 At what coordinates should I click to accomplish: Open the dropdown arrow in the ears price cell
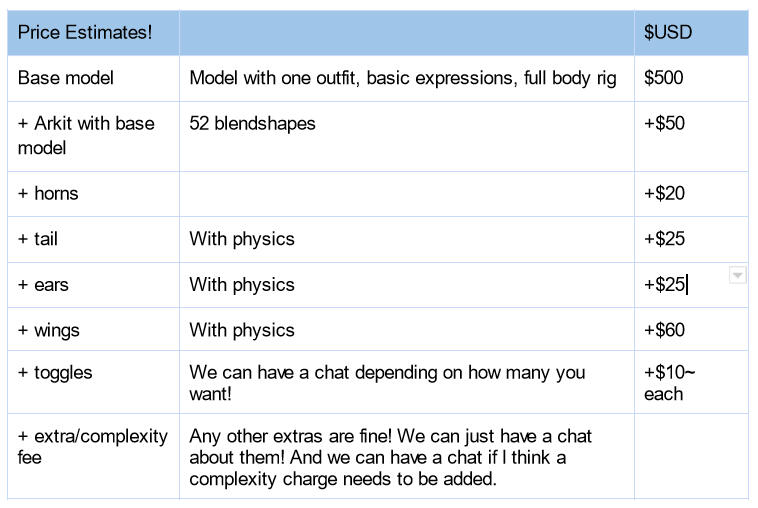738,275
